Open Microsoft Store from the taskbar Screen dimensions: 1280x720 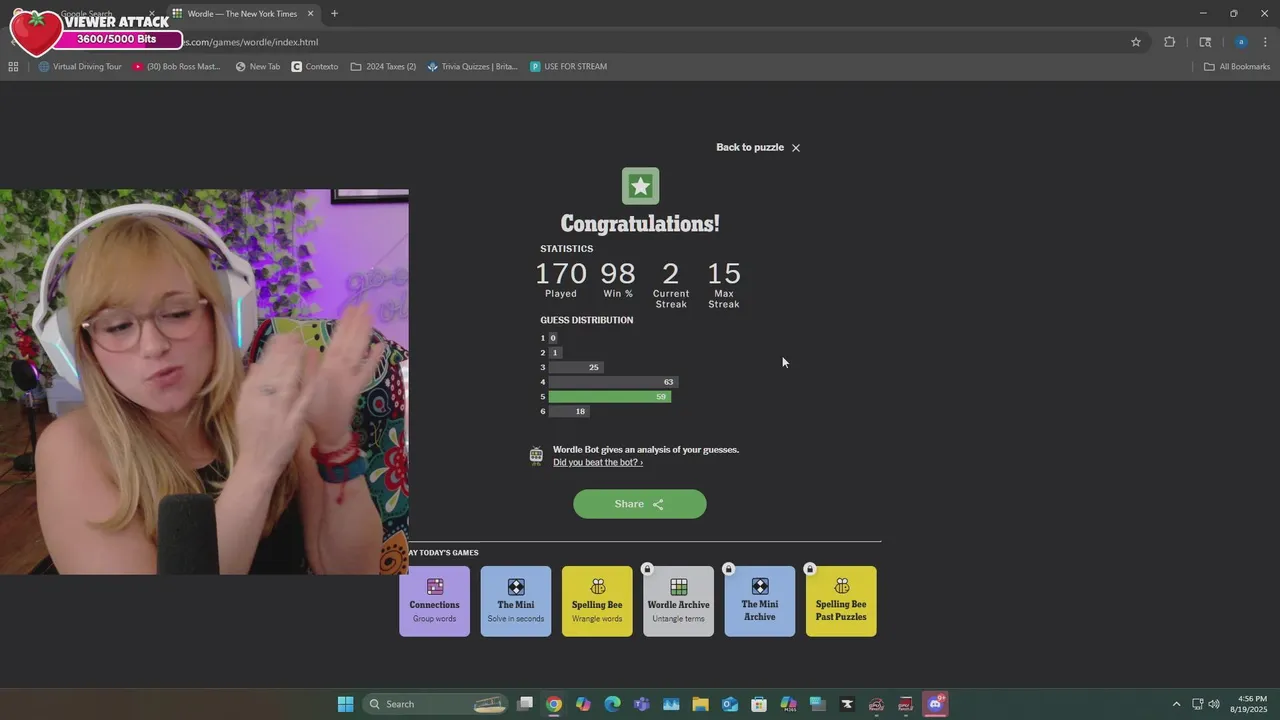click(x=759, y=704)
